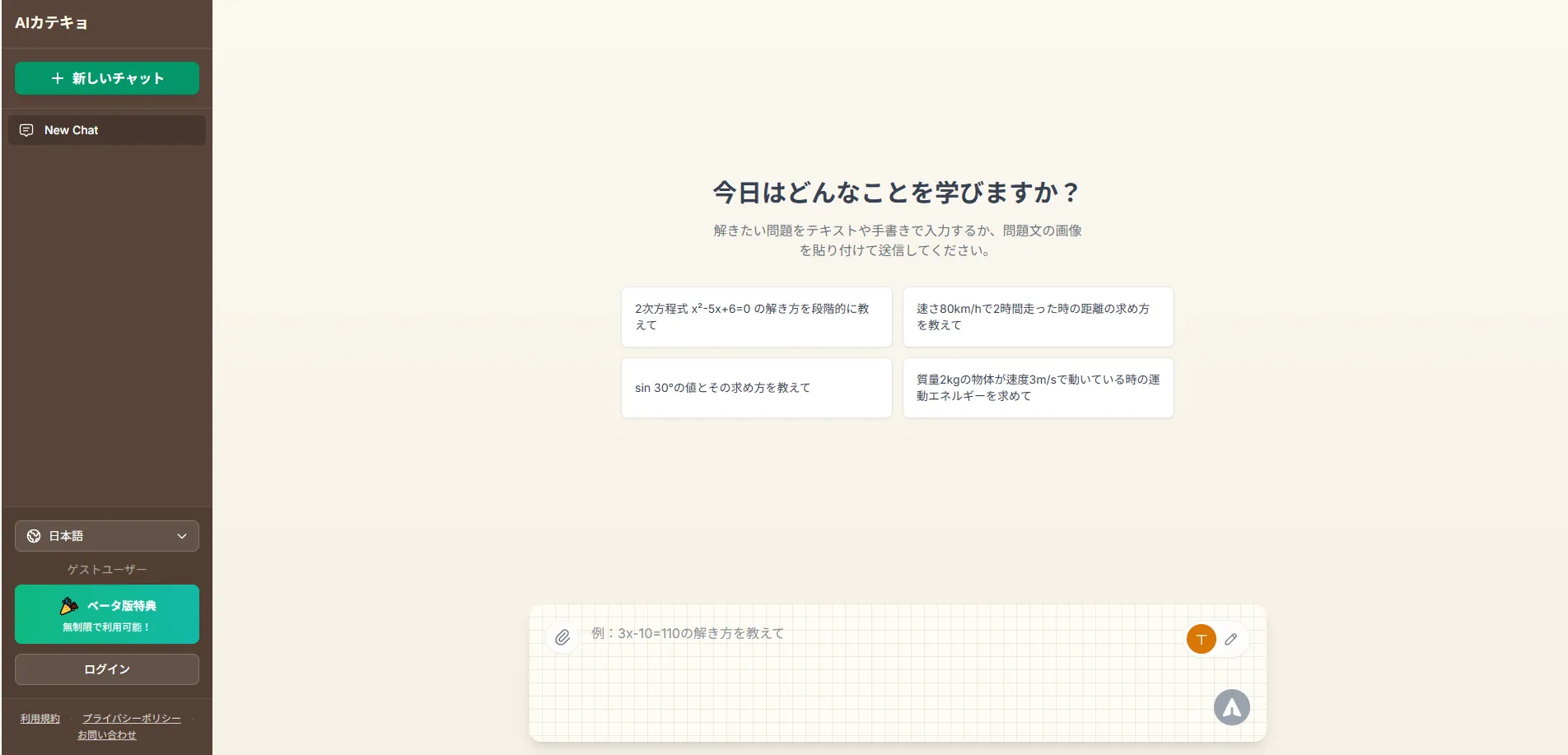The height and width of the screenshot is (755, 1568).
Task: Click the paperclip attachment icon
Action: pyautogui.click(x=562, y=637)
